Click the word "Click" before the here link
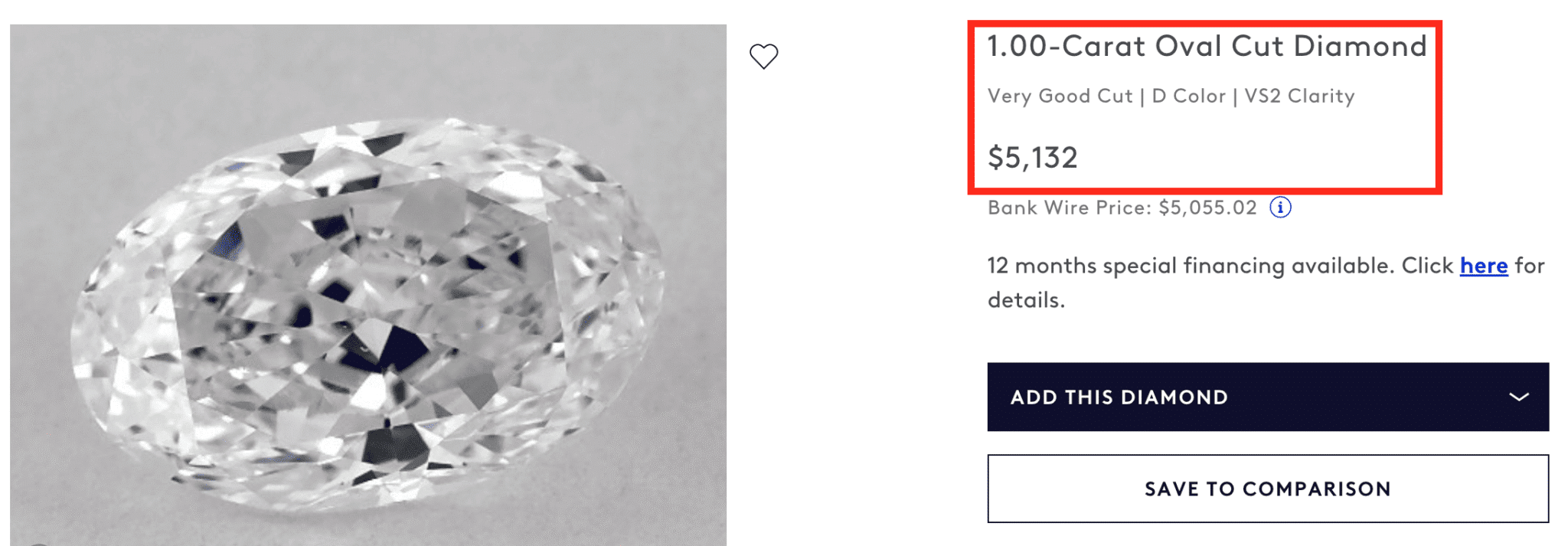Viewport: 1568px width, 546px height. point(1427,266)
